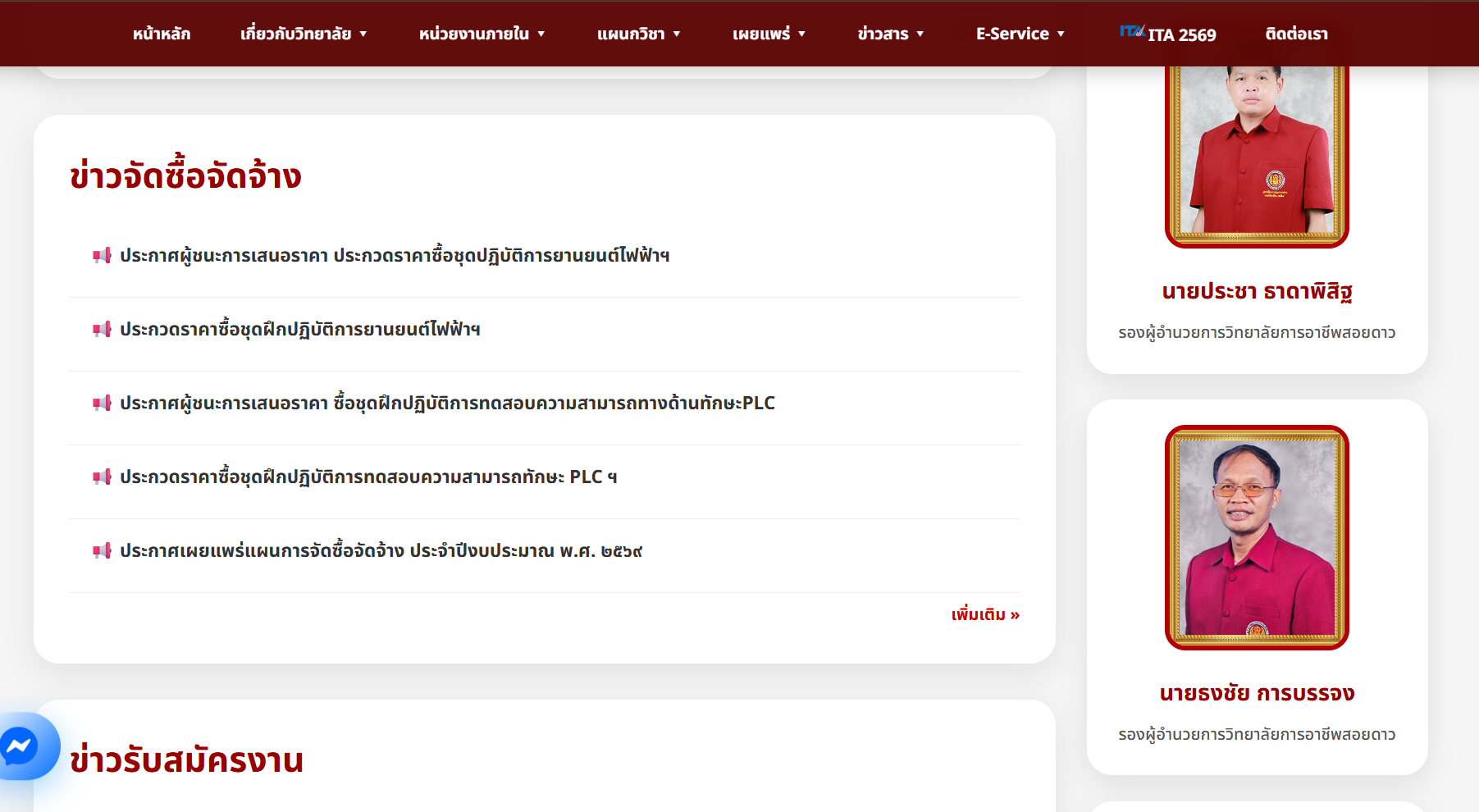The height and width of the screenshot is (812, 1479).
Task: Open the เผยแพร่ menu
Action: click(x=761, y=34)
